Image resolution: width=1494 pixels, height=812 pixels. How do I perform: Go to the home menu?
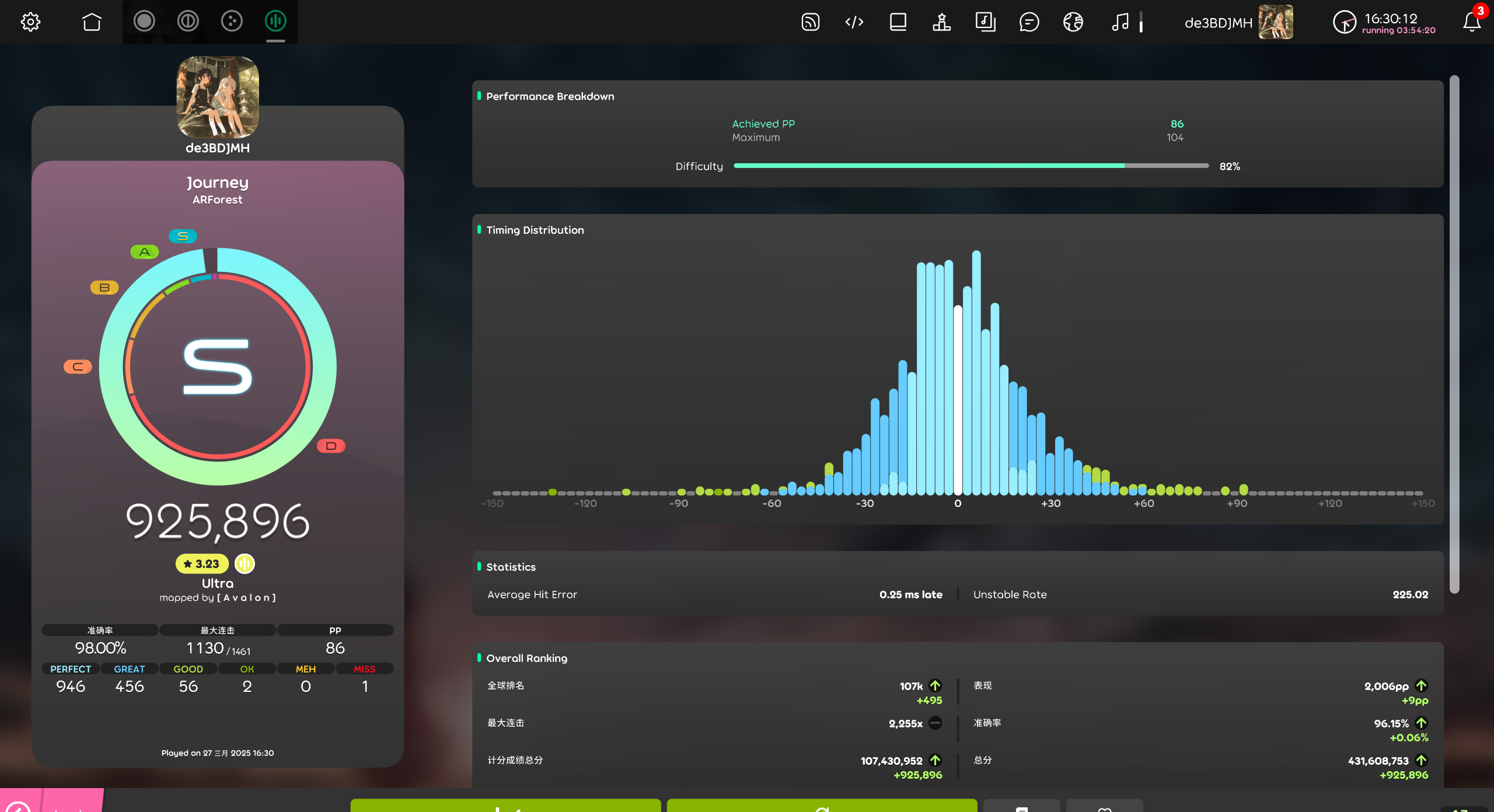pos(92,22)
